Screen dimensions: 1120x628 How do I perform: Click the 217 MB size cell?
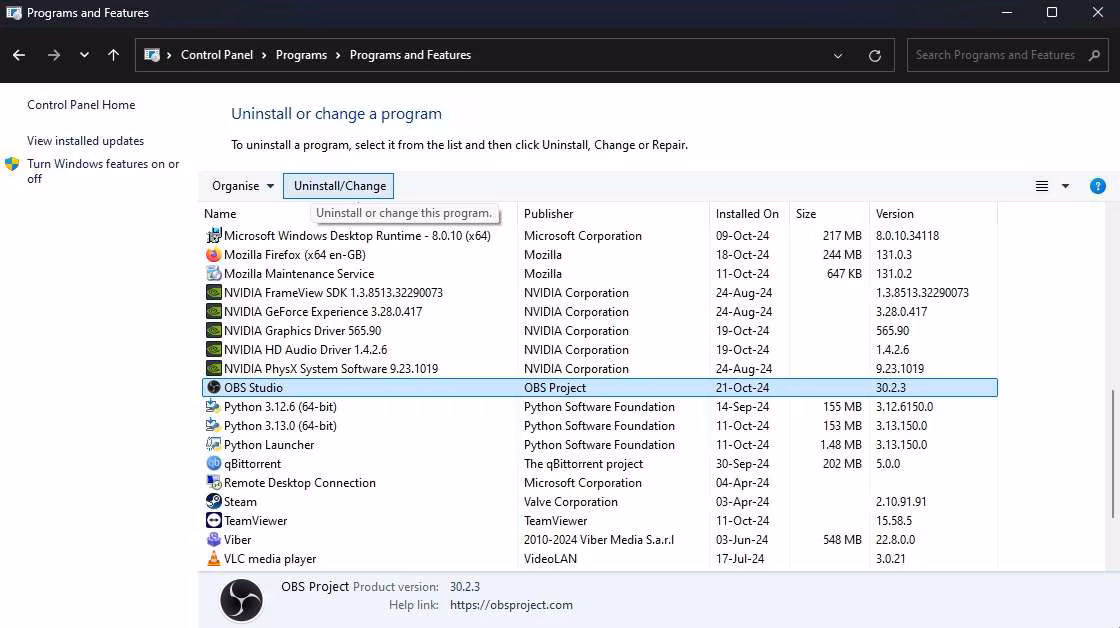point(842,236)
